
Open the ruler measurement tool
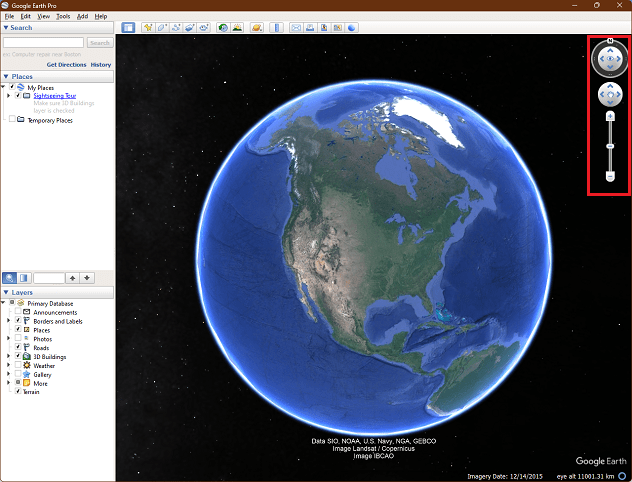(x=276, y=27)
